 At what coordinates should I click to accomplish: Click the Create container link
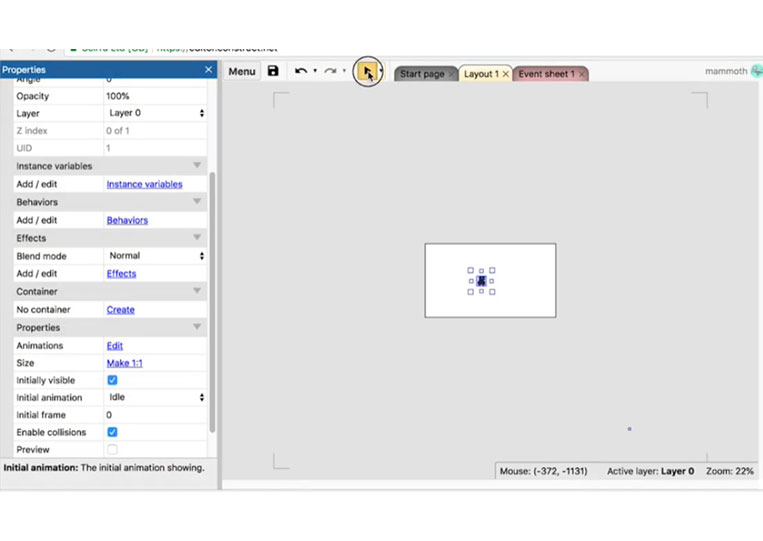120,310
